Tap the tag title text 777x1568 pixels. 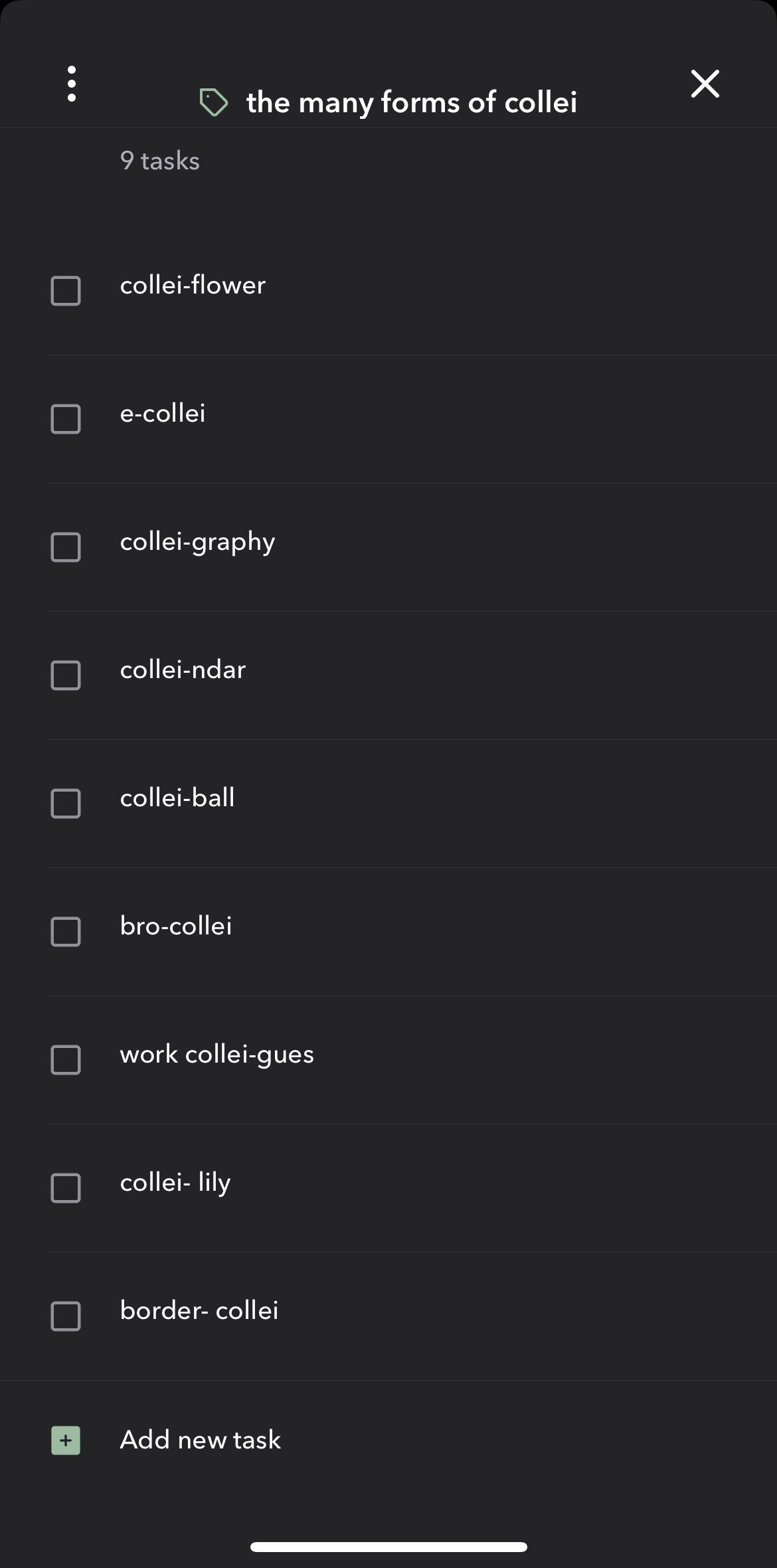coord(411,102)
